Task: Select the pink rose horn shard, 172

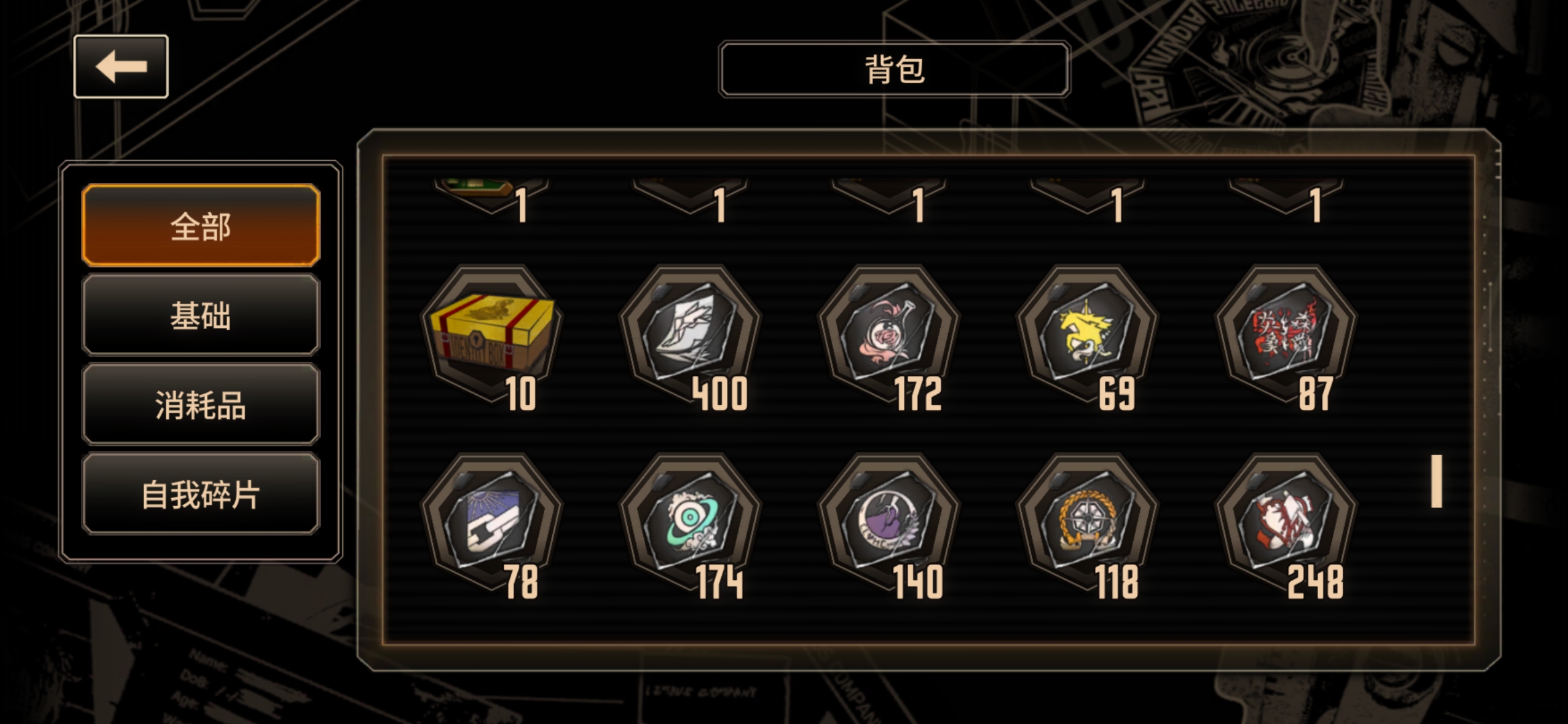Action: (889, 334)
